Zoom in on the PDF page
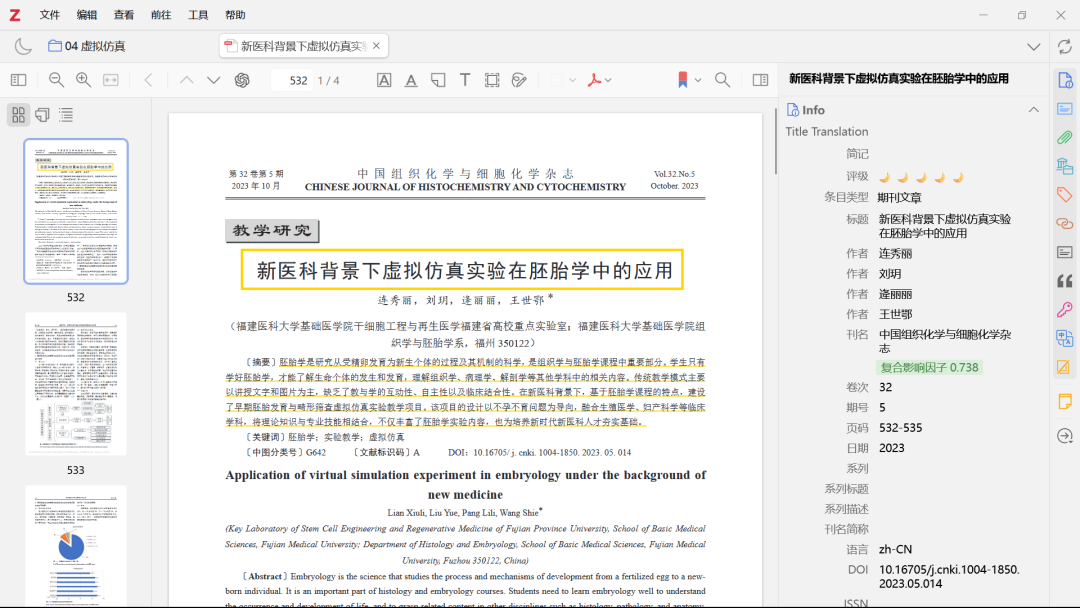The width and height of the screenshot is (1080, 608). coord(84,80)
